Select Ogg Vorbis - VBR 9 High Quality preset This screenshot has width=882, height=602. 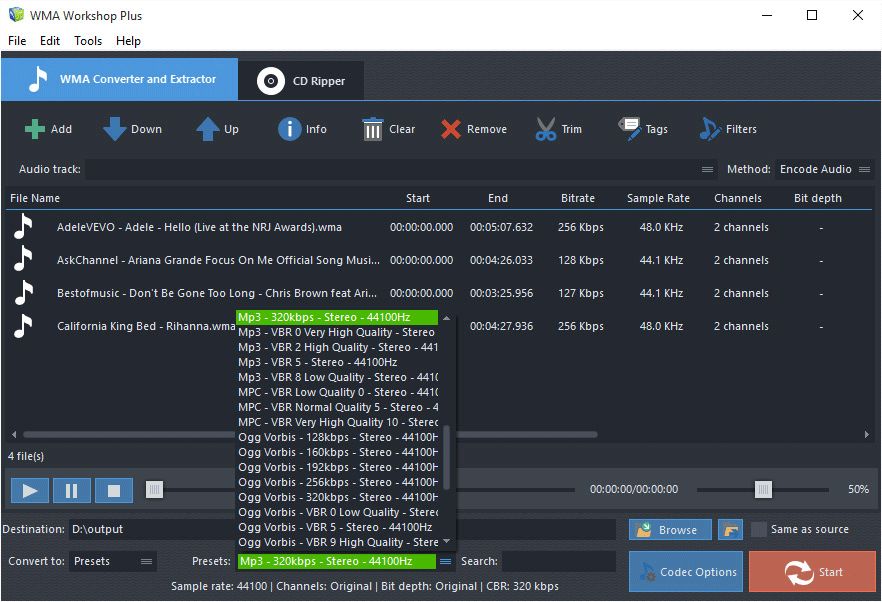(x=337, y=542)
